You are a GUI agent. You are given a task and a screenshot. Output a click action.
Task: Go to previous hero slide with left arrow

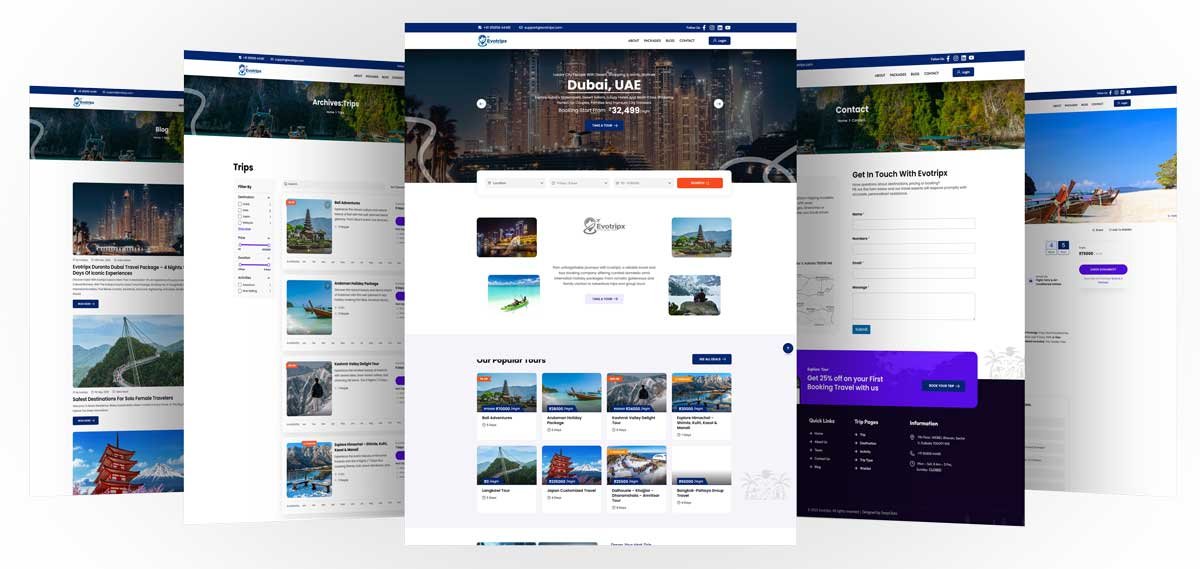(481, 103)
